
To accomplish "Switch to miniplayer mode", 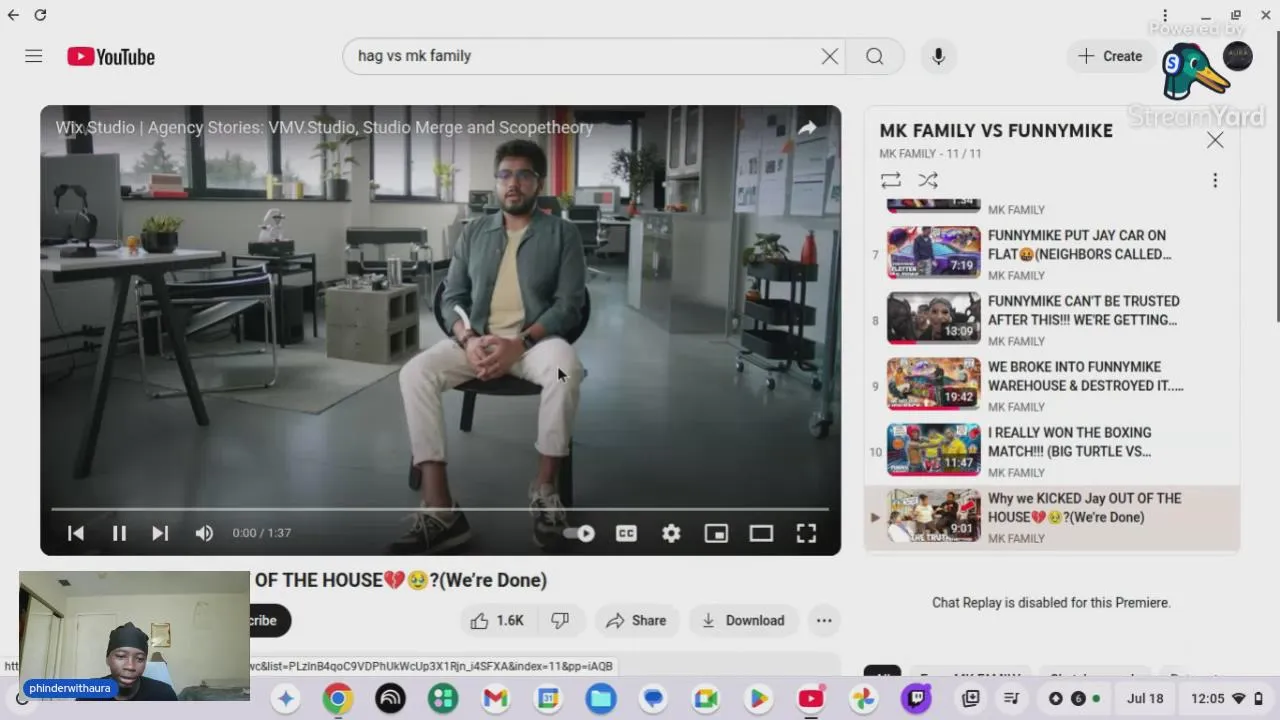I will 716,533.
